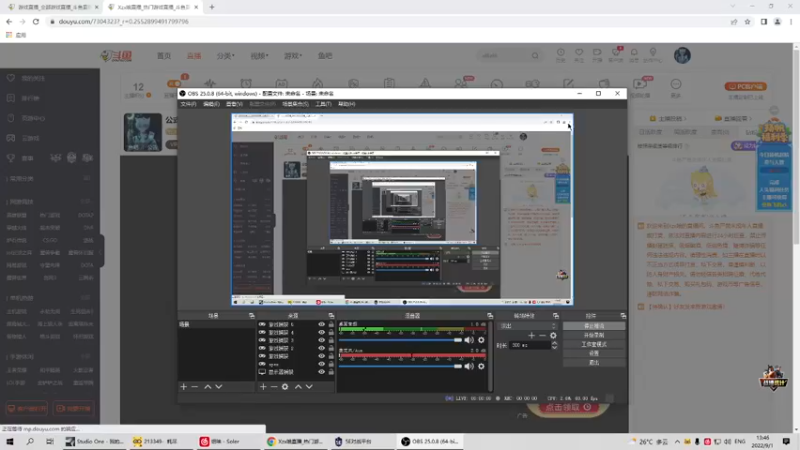Viewport: 800px width, 450px height.
Task: Hide the 窗口捕获 4 source with its eye icon
Action: point(321,332)
